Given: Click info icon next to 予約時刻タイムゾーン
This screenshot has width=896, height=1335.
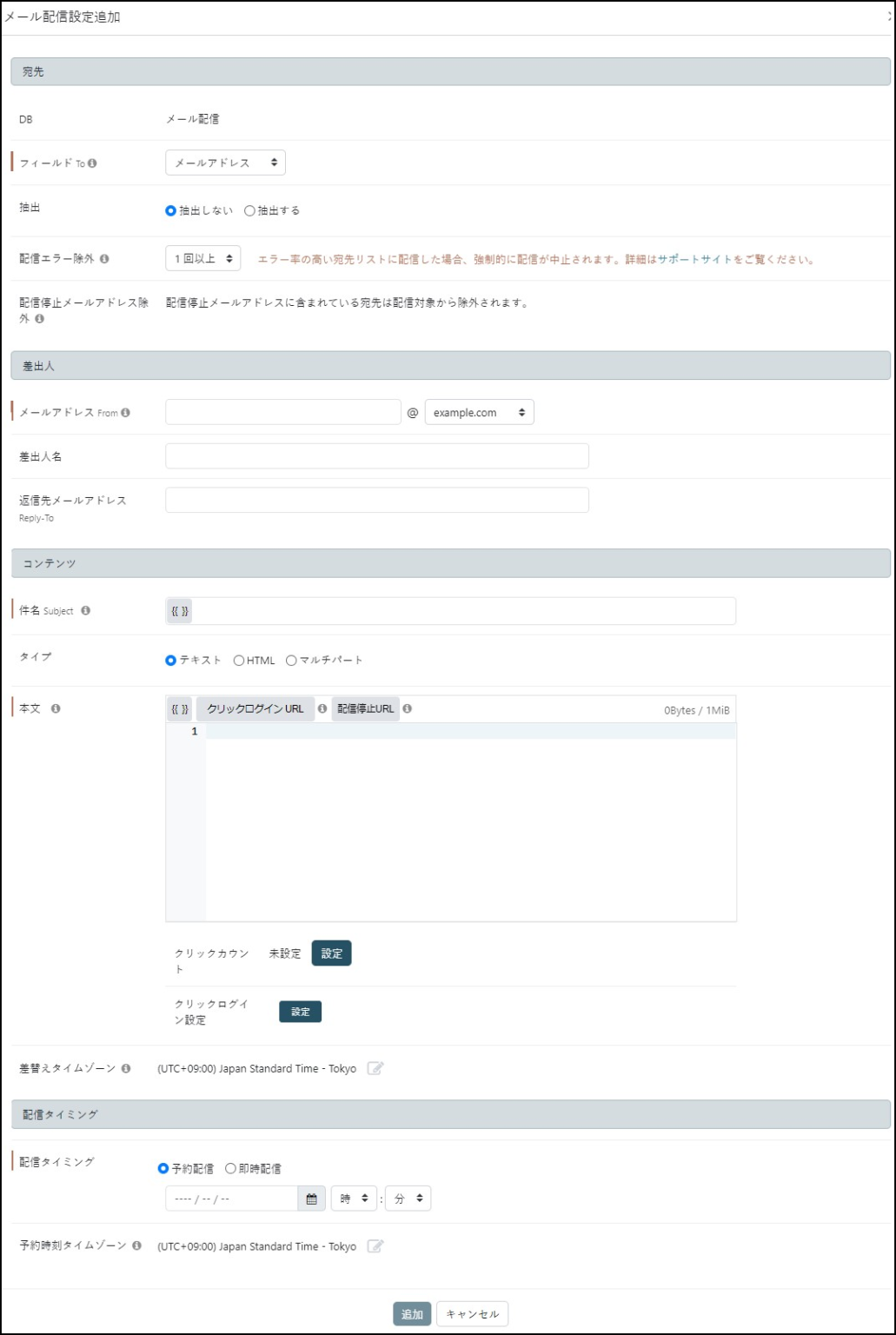Looking at the screenshot, I should [136, 1245].
